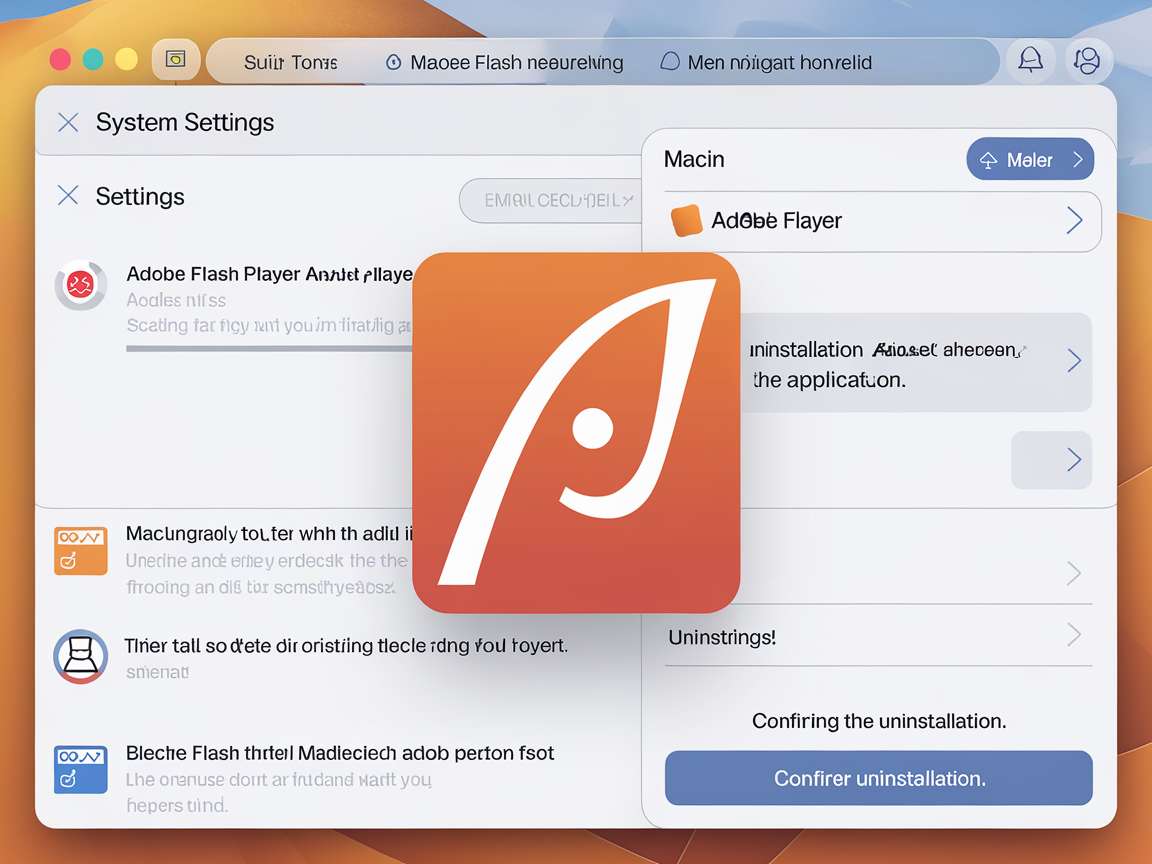Click the progress bar under Adobe Flash Player
This screenshot has height=864, width=1152.
pyautogui.click(x=270, y=348)
